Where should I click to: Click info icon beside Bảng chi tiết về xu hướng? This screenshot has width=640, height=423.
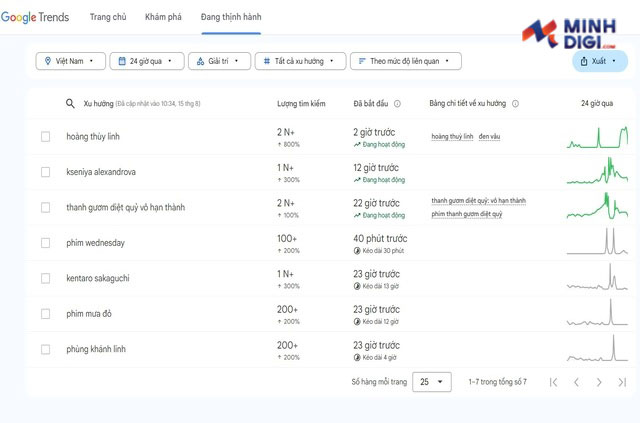[x=516, y=104]
